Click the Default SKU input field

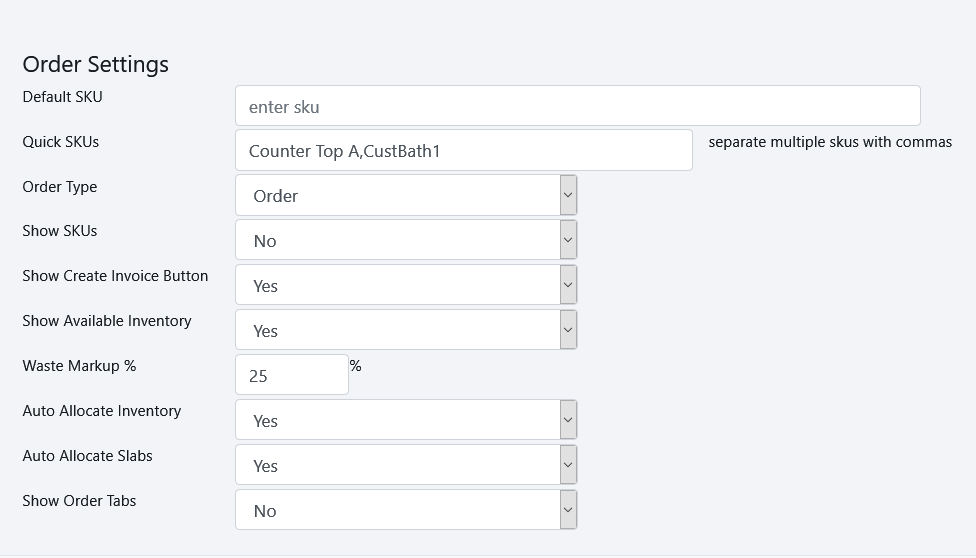click(x=577, y=106)
